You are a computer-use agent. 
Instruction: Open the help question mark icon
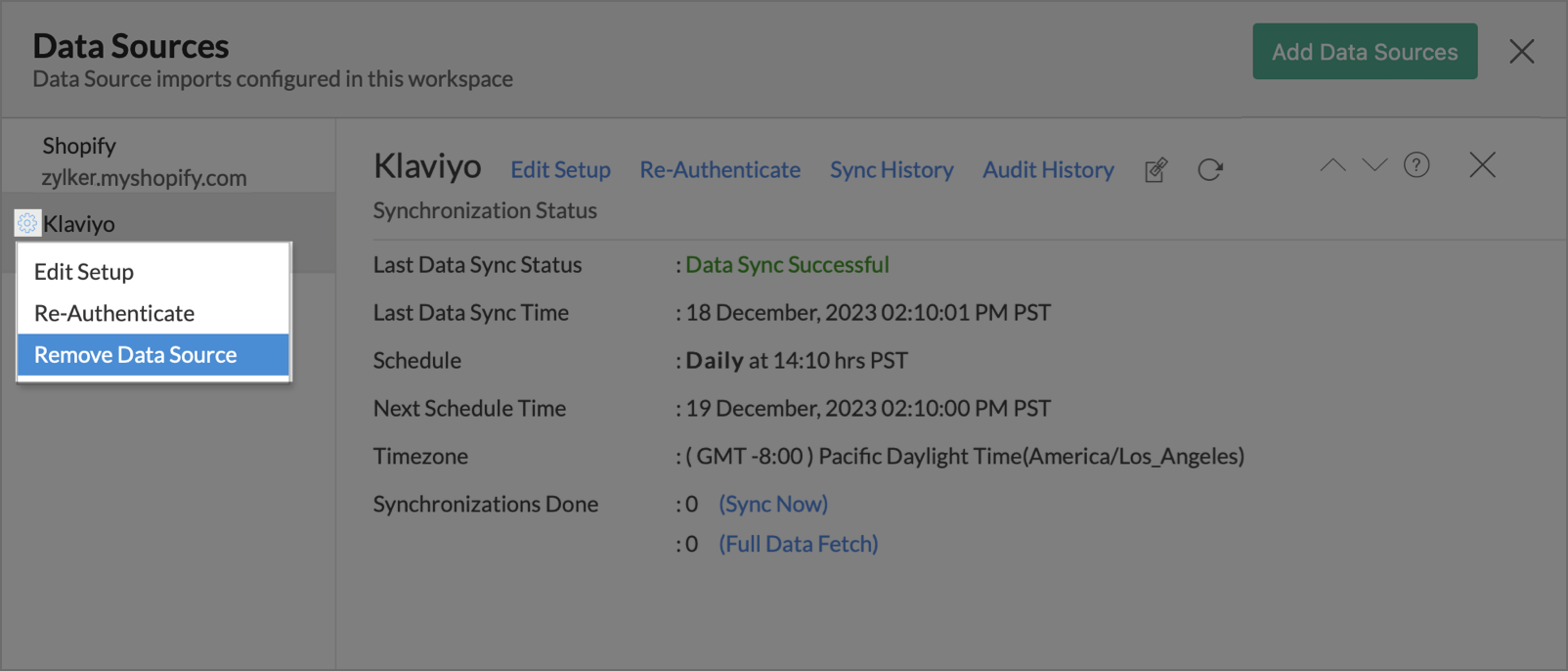1416,165
